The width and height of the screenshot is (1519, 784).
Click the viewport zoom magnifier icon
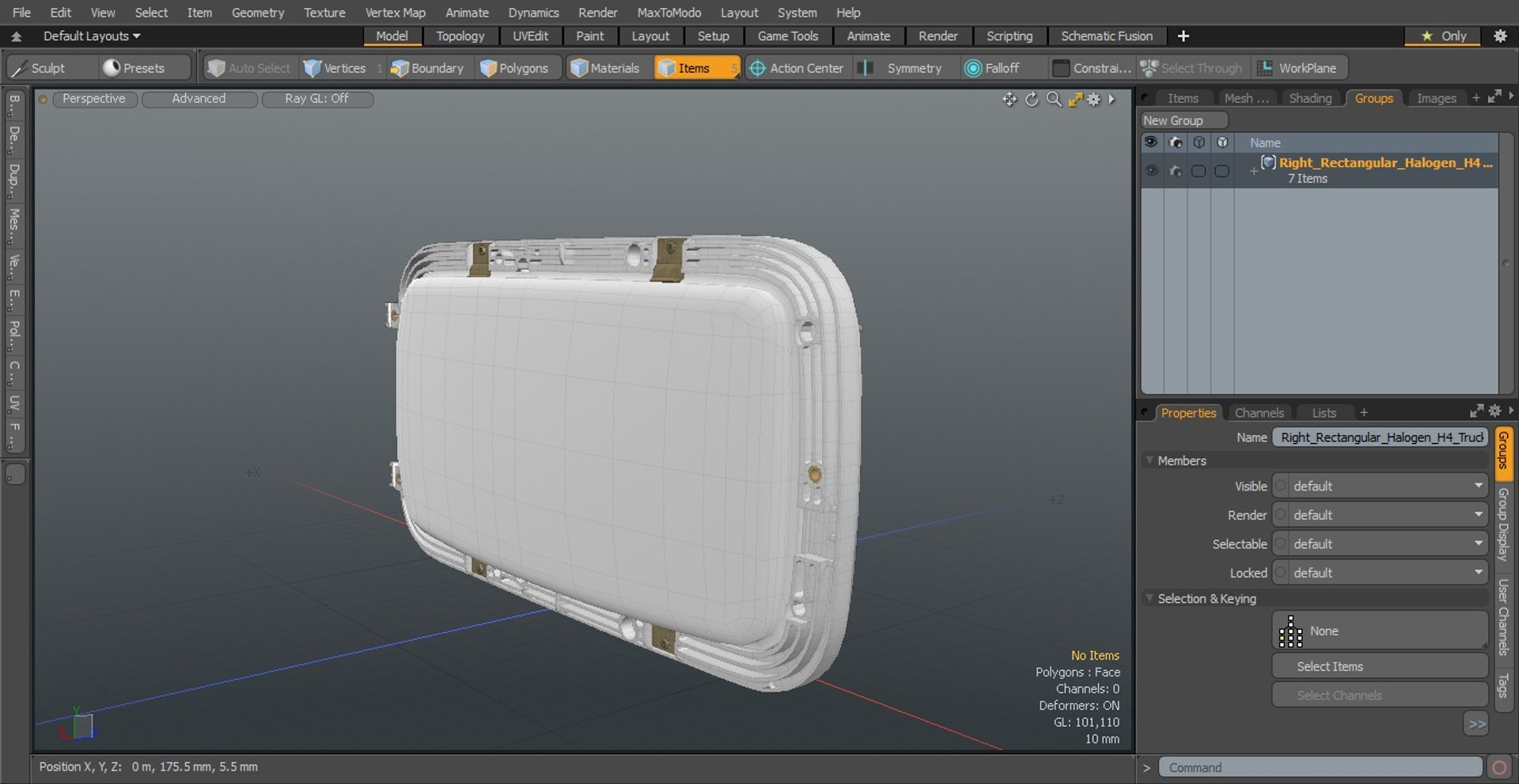tap(1054, 99)
